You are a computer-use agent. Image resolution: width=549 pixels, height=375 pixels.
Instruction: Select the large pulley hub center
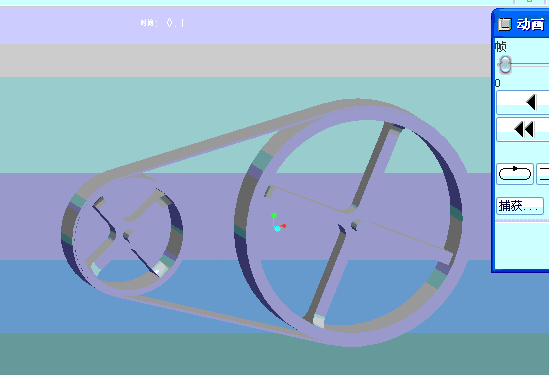tap(347, 219)
